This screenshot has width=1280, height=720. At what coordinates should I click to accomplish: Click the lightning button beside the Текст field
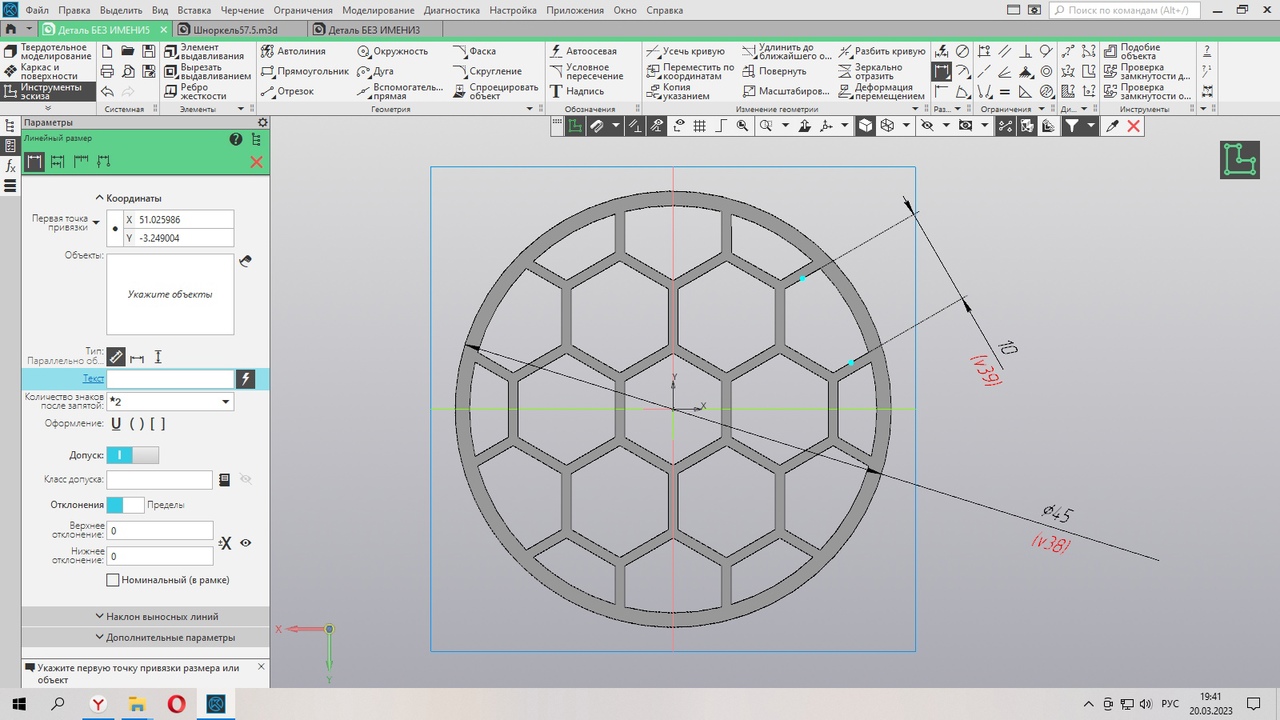coord(245,379)
